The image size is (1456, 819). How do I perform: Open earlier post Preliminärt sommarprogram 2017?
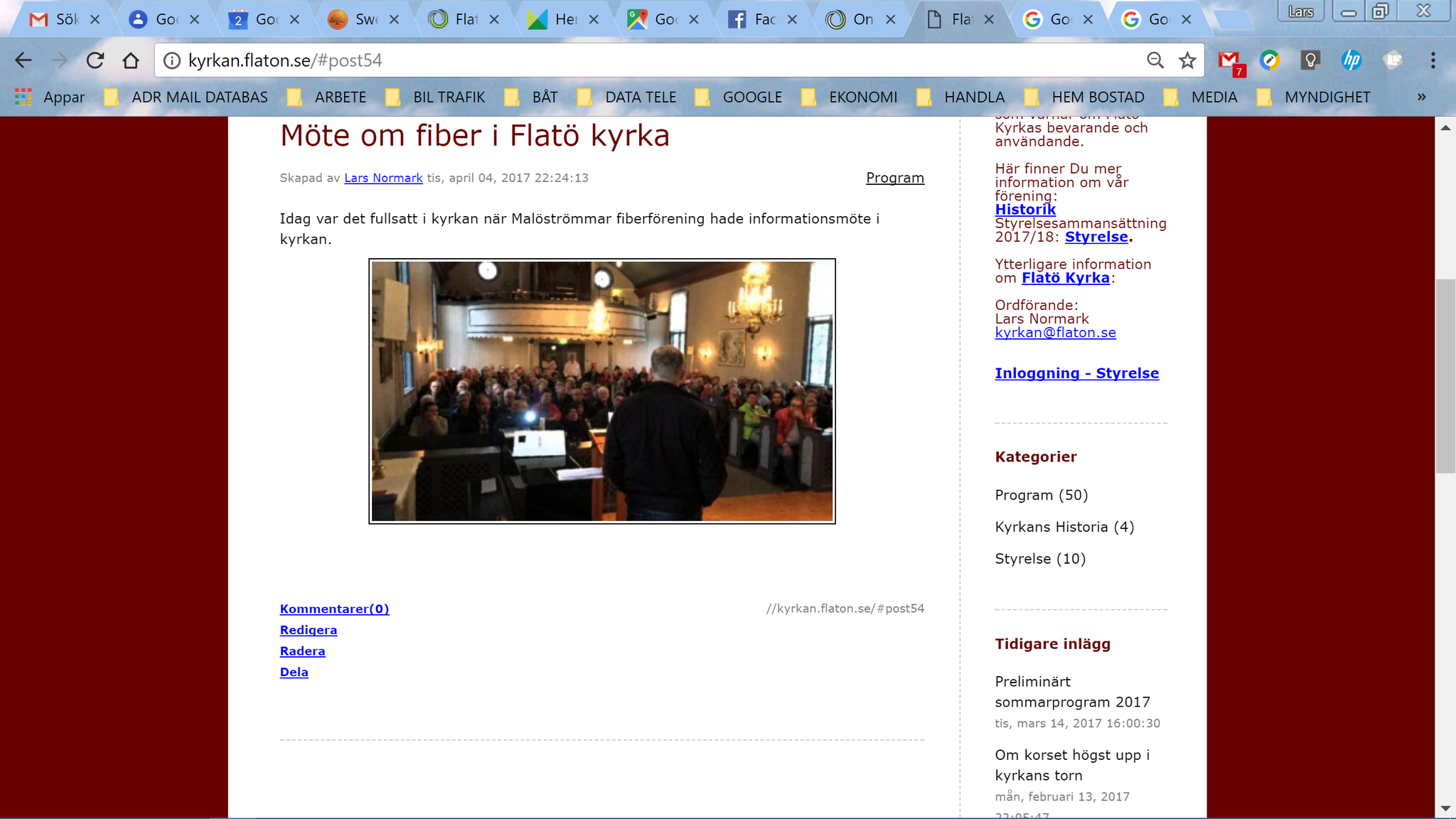[1072, 692]
